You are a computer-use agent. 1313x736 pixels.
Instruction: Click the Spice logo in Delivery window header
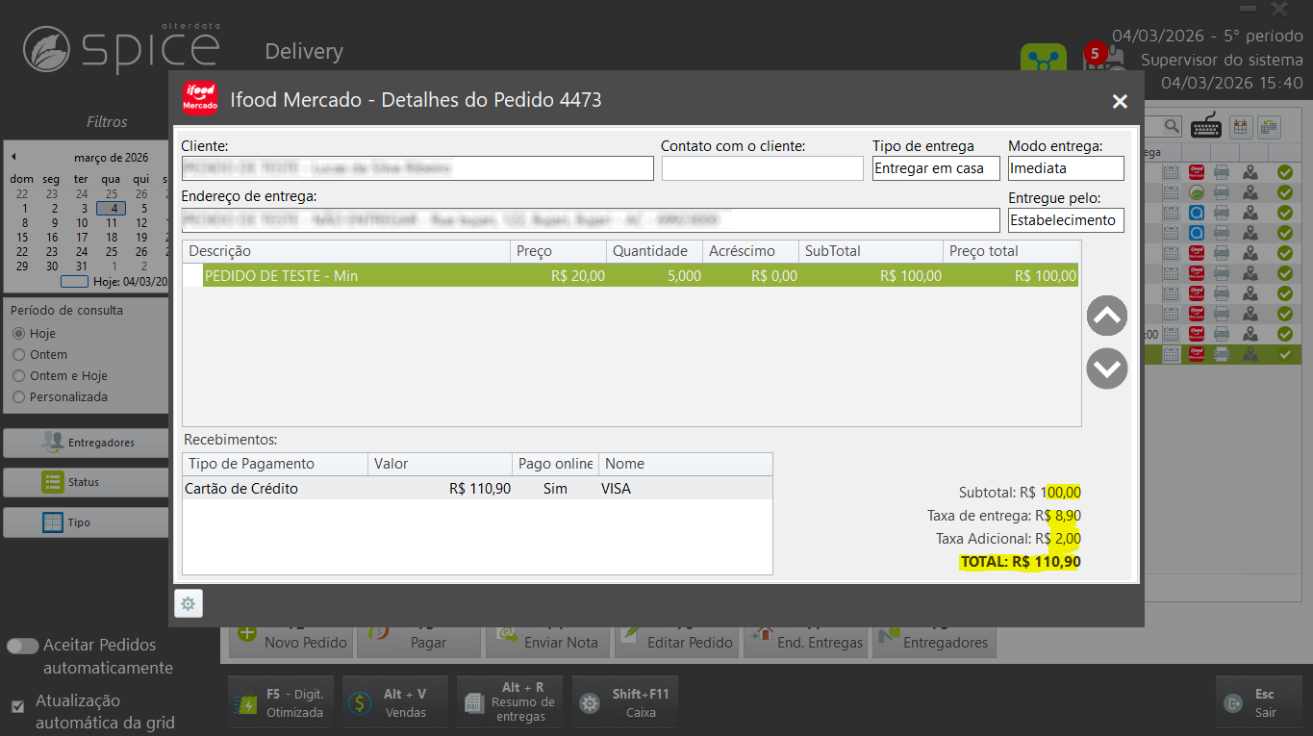121,48
